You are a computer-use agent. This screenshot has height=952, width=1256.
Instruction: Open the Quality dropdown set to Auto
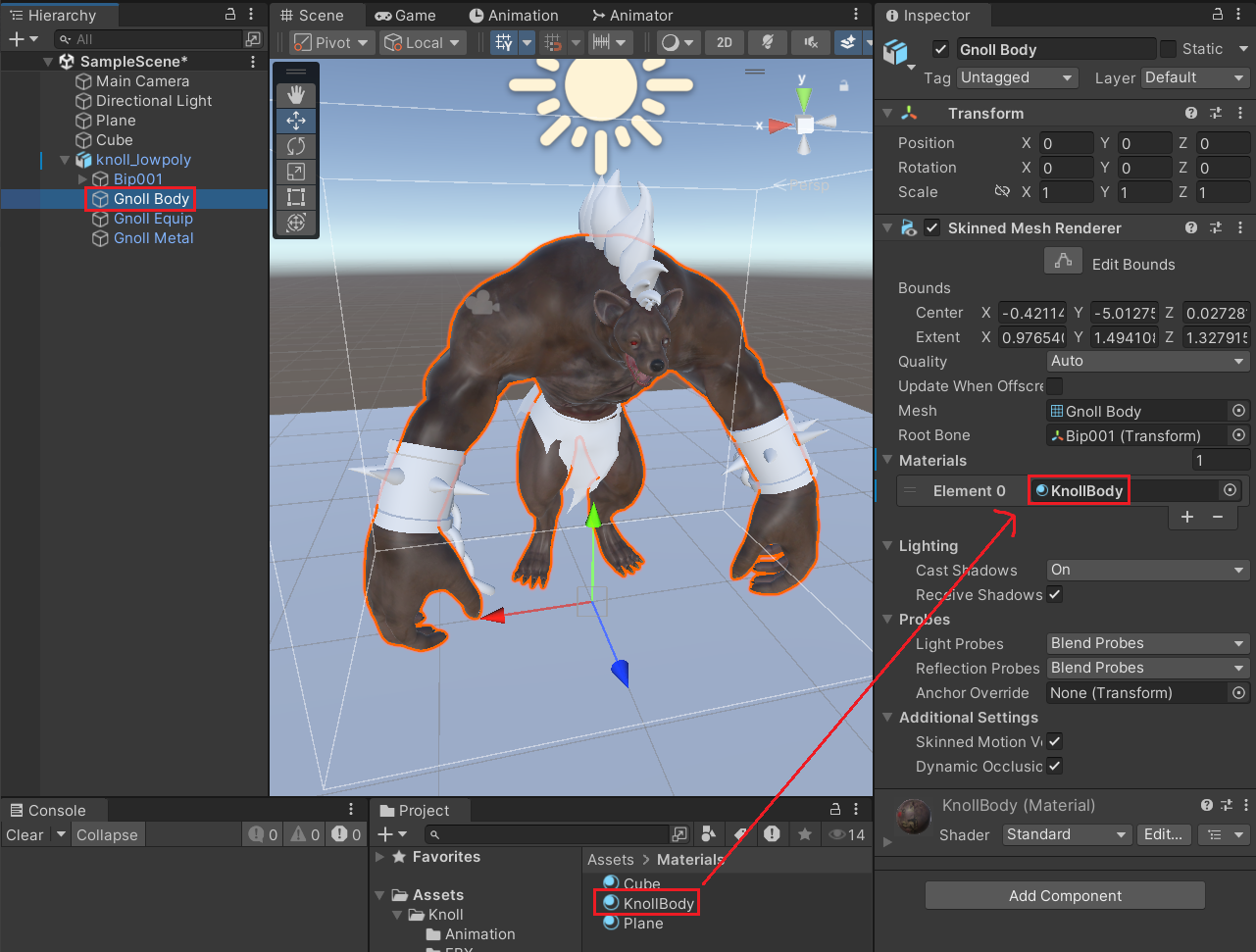[x=1148, y=361]
